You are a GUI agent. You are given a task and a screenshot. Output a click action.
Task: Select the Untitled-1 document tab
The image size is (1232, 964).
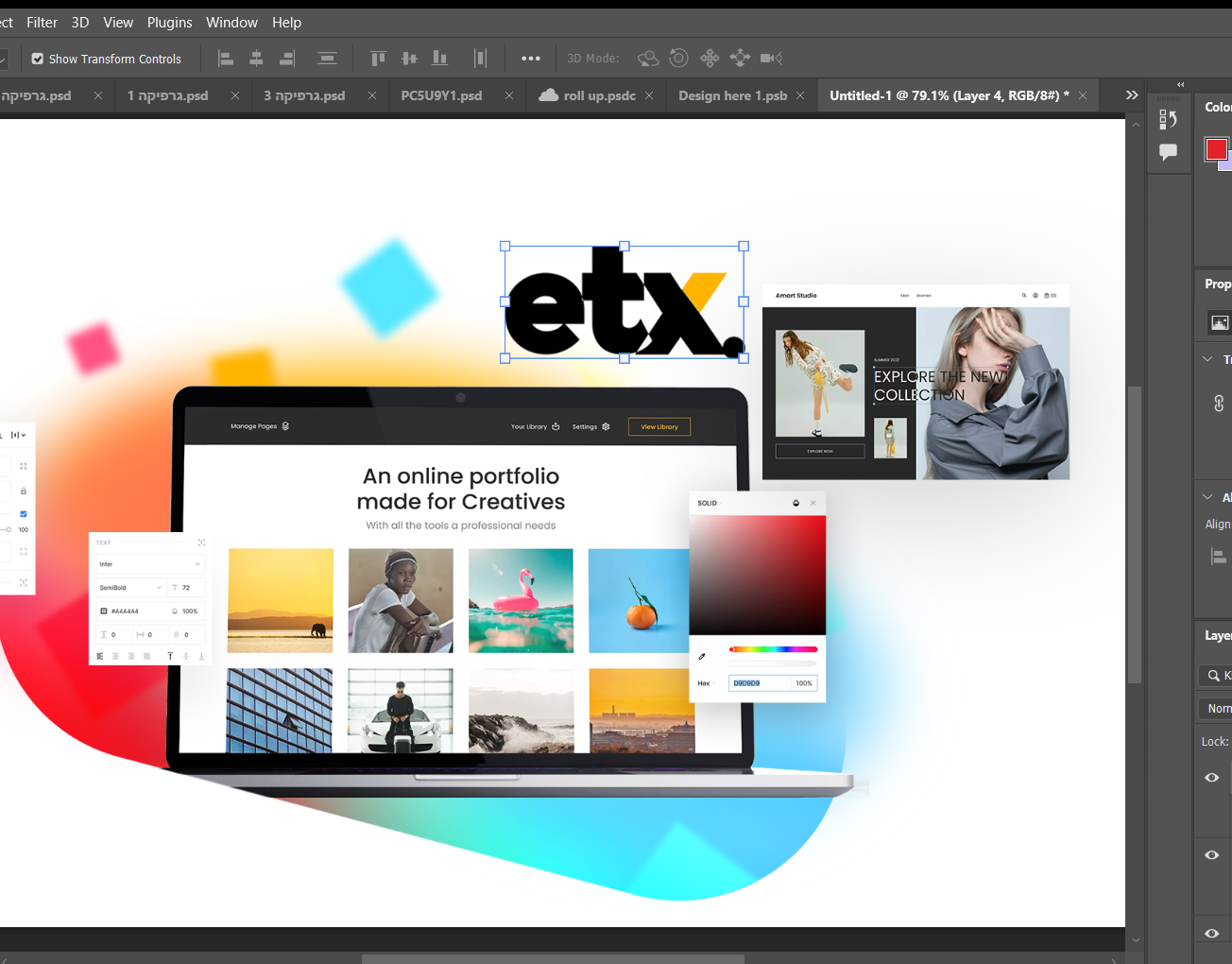point(949,95)
